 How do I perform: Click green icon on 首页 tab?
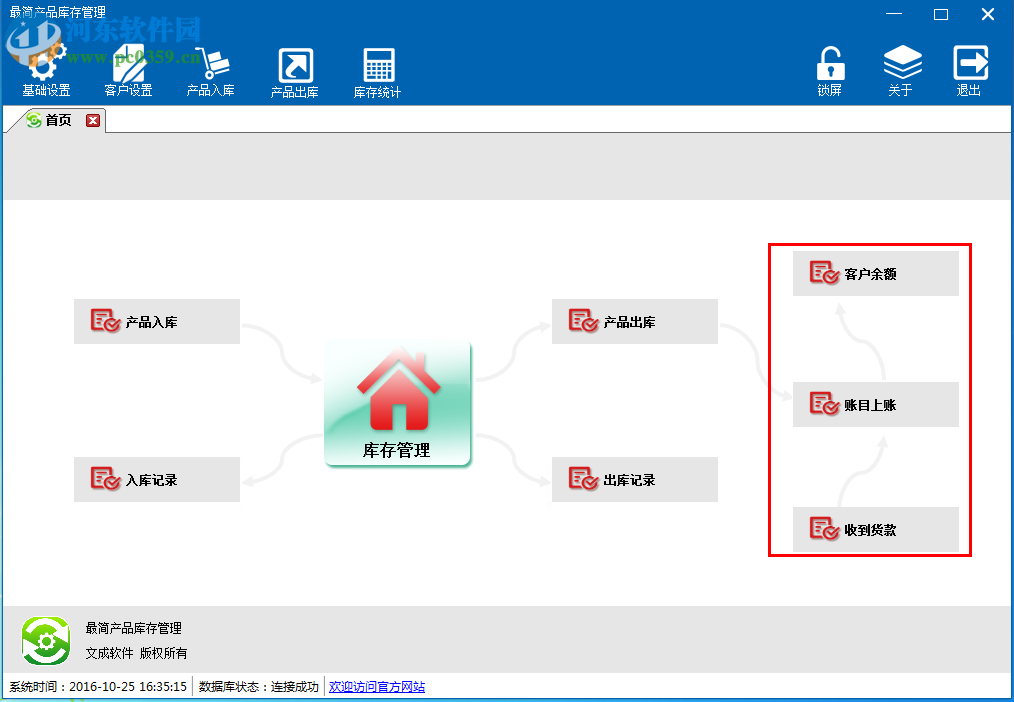[x=34, y=120]
